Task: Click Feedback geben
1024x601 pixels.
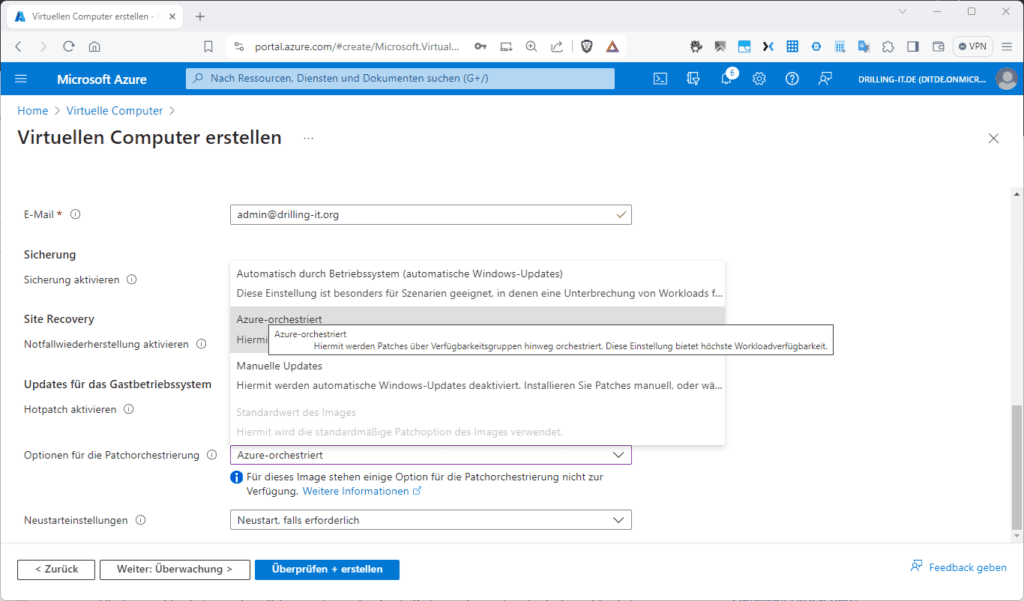Action: [x=958, y=567]
